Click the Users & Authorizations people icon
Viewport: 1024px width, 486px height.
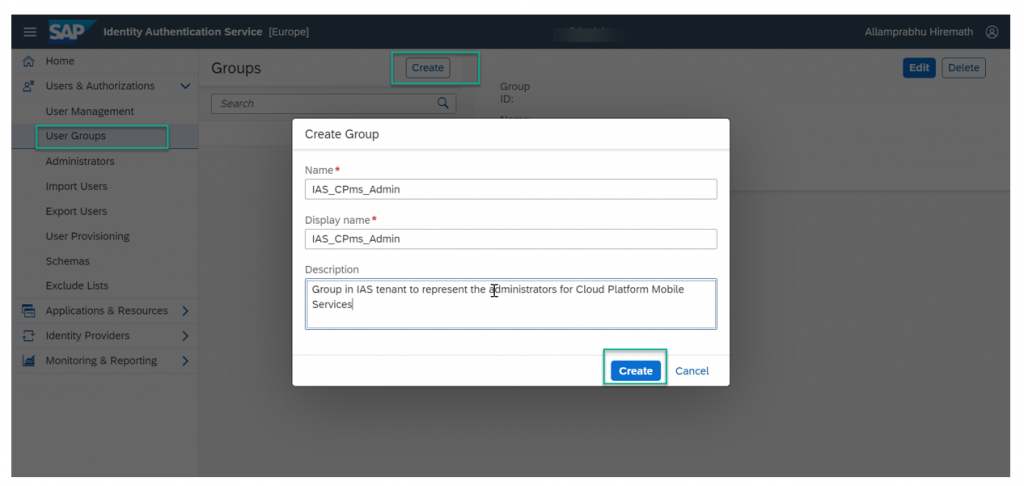28,86
